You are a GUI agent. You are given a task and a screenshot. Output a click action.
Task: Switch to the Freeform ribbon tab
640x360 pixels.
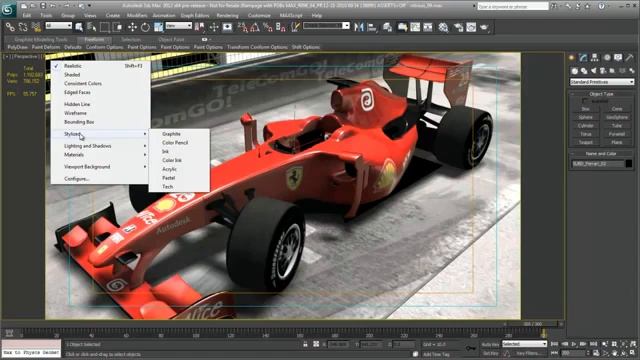94,40
